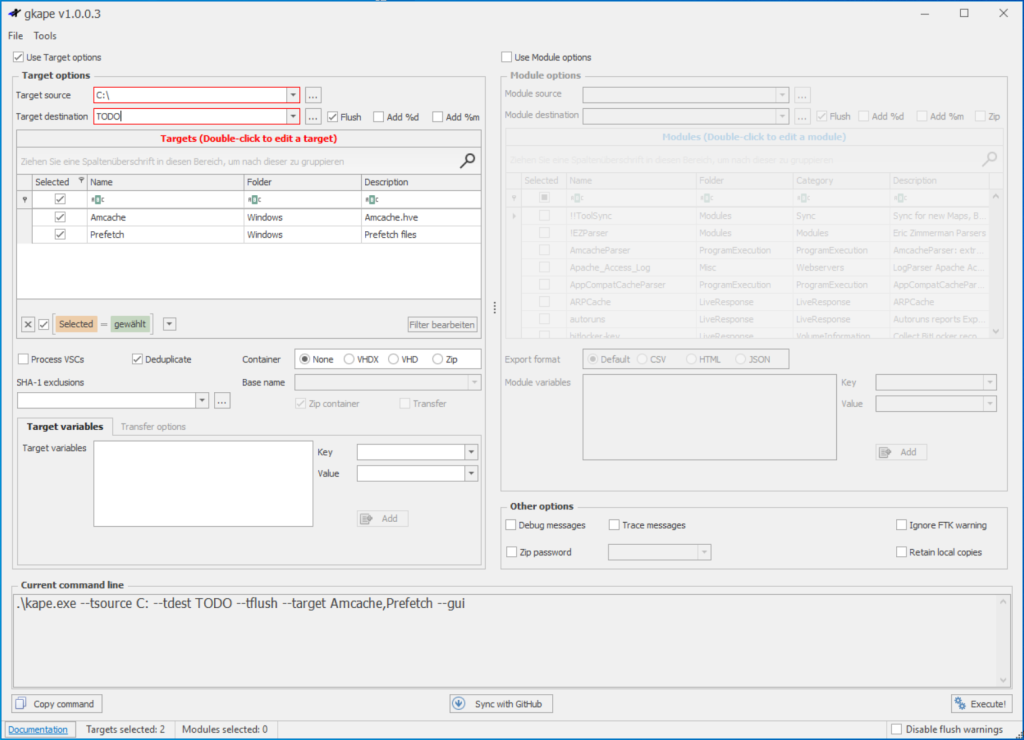Click the filter pin icon on Selected header

[81, 180]
